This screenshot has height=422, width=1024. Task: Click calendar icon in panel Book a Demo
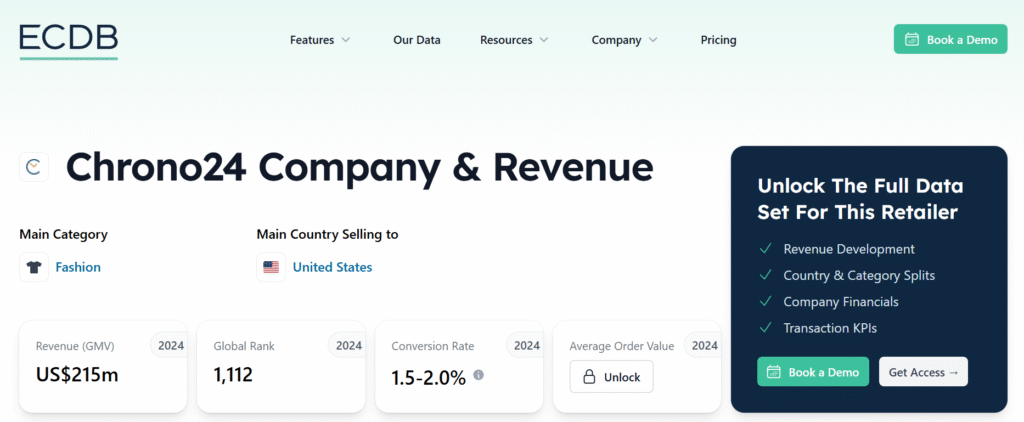pos(774,372)
